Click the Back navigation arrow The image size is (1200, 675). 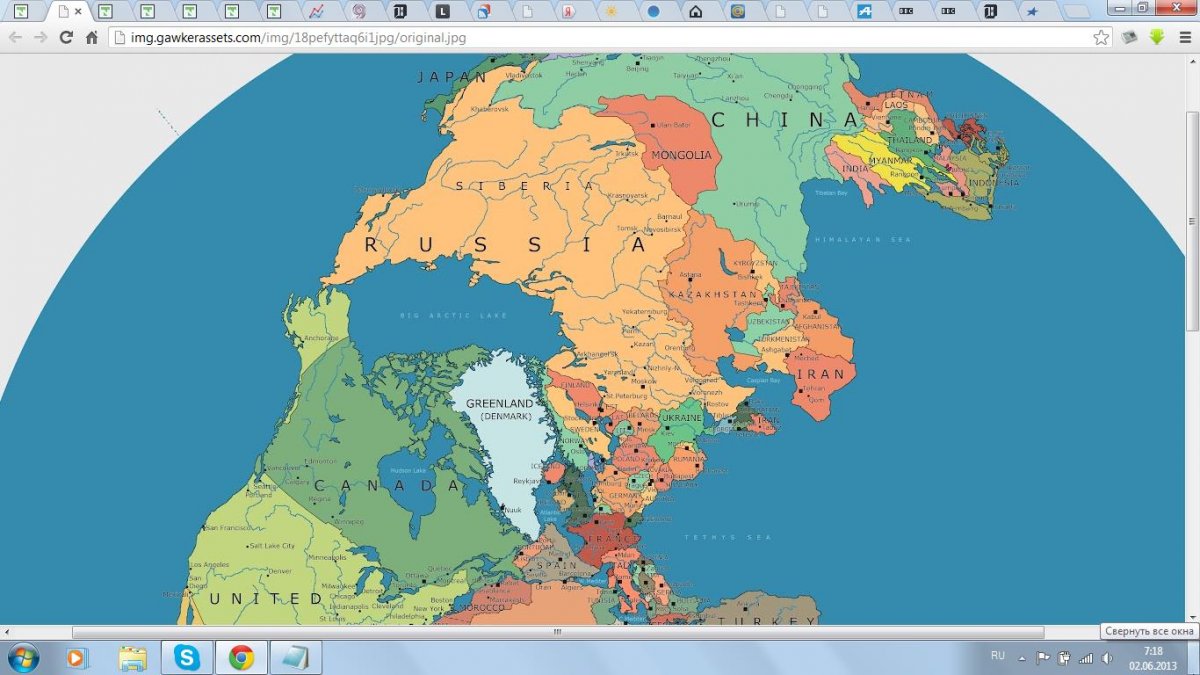(x=14, y=38)
